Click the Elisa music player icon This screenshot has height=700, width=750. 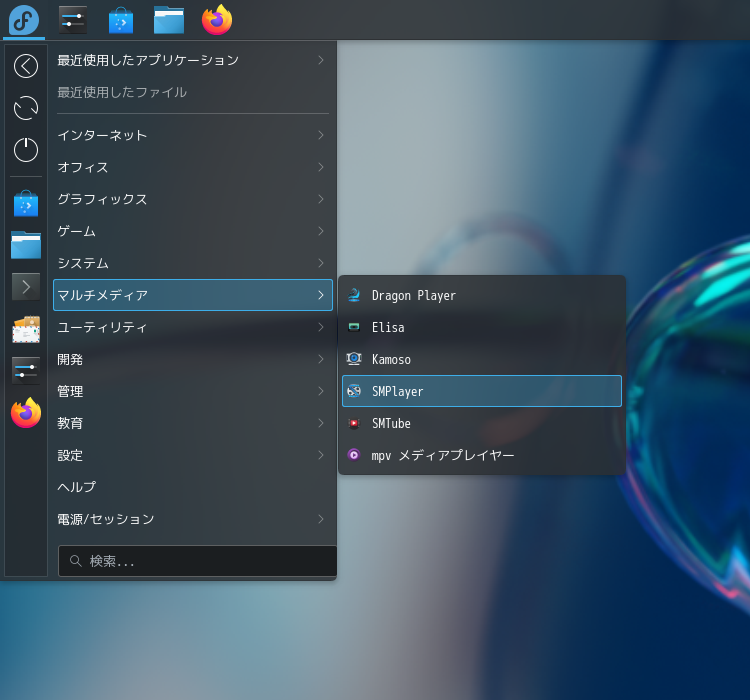pos(354,327)
